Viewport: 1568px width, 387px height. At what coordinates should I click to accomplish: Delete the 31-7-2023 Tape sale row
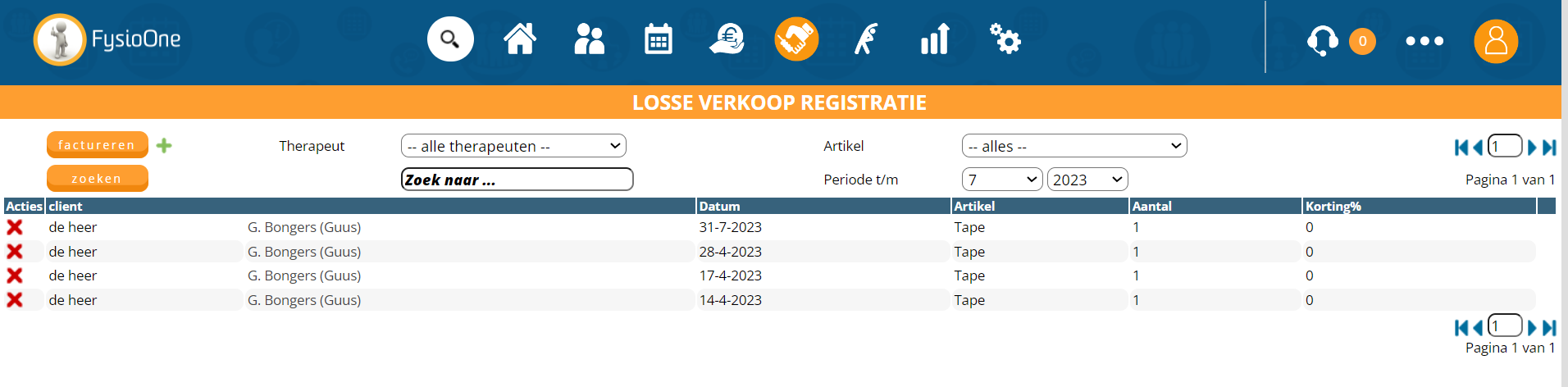(15, 227)
